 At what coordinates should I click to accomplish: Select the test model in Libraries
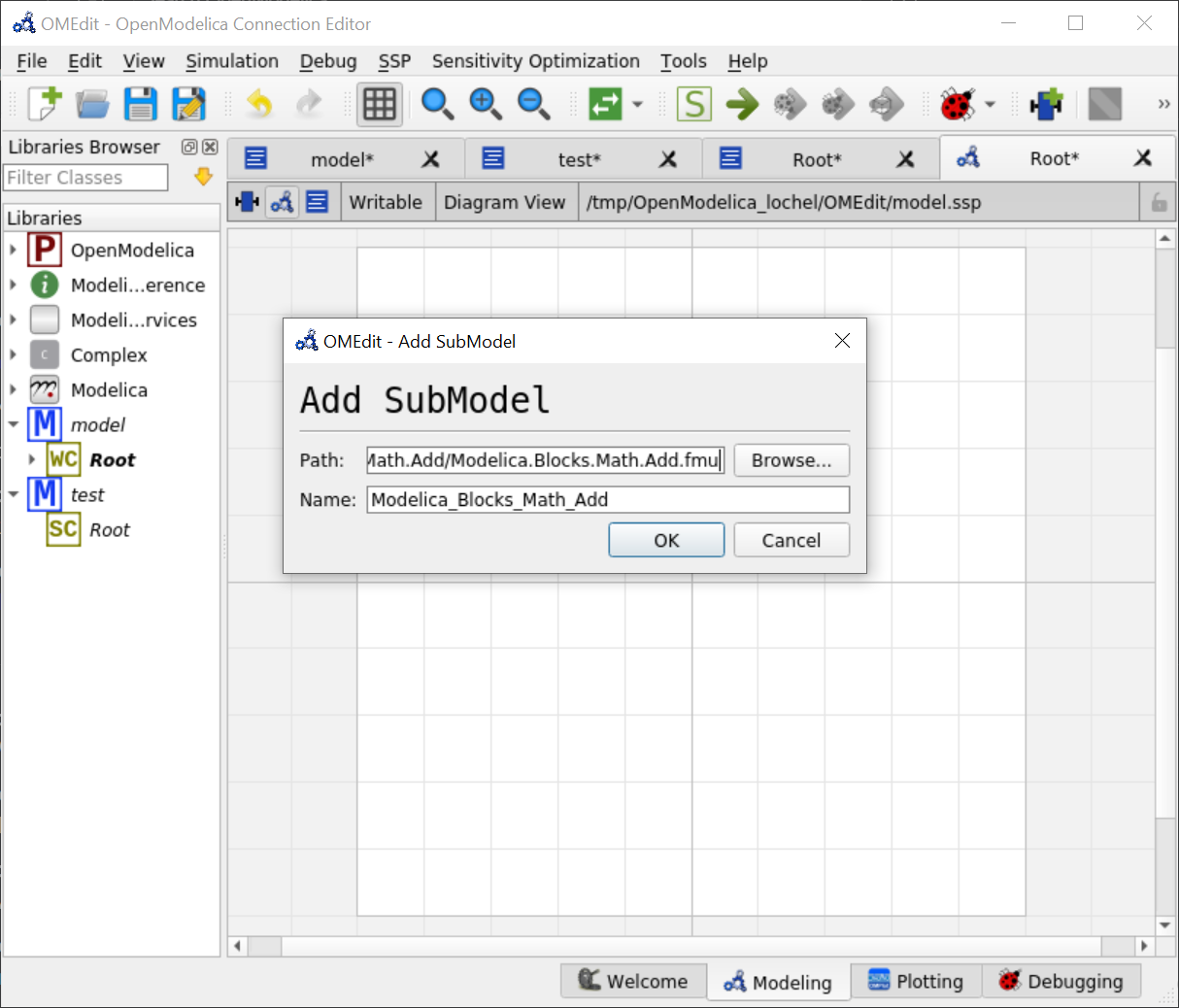tap(87, 494)
